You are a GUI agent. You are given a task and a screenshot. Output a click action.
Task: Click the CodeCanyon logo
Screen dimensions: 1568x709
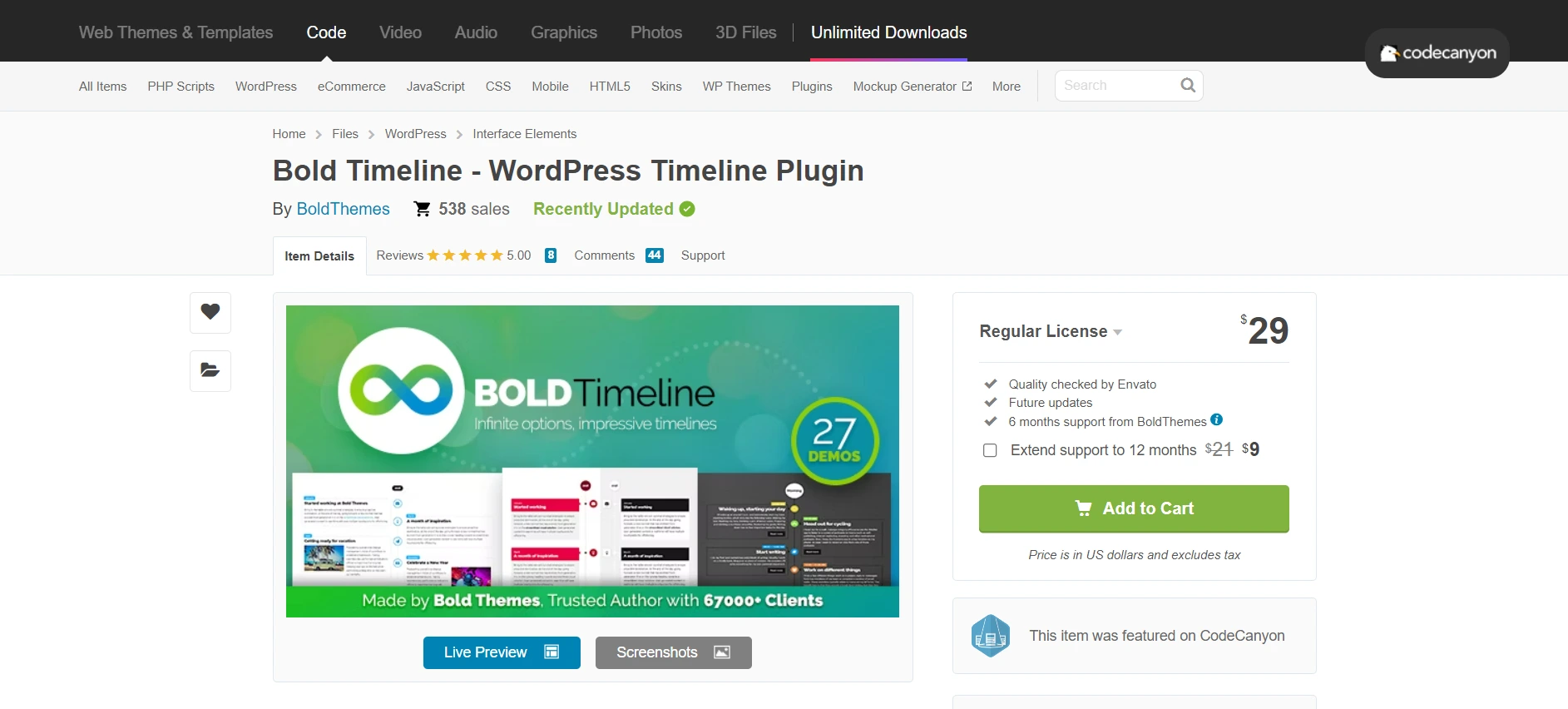(1437, 53)
